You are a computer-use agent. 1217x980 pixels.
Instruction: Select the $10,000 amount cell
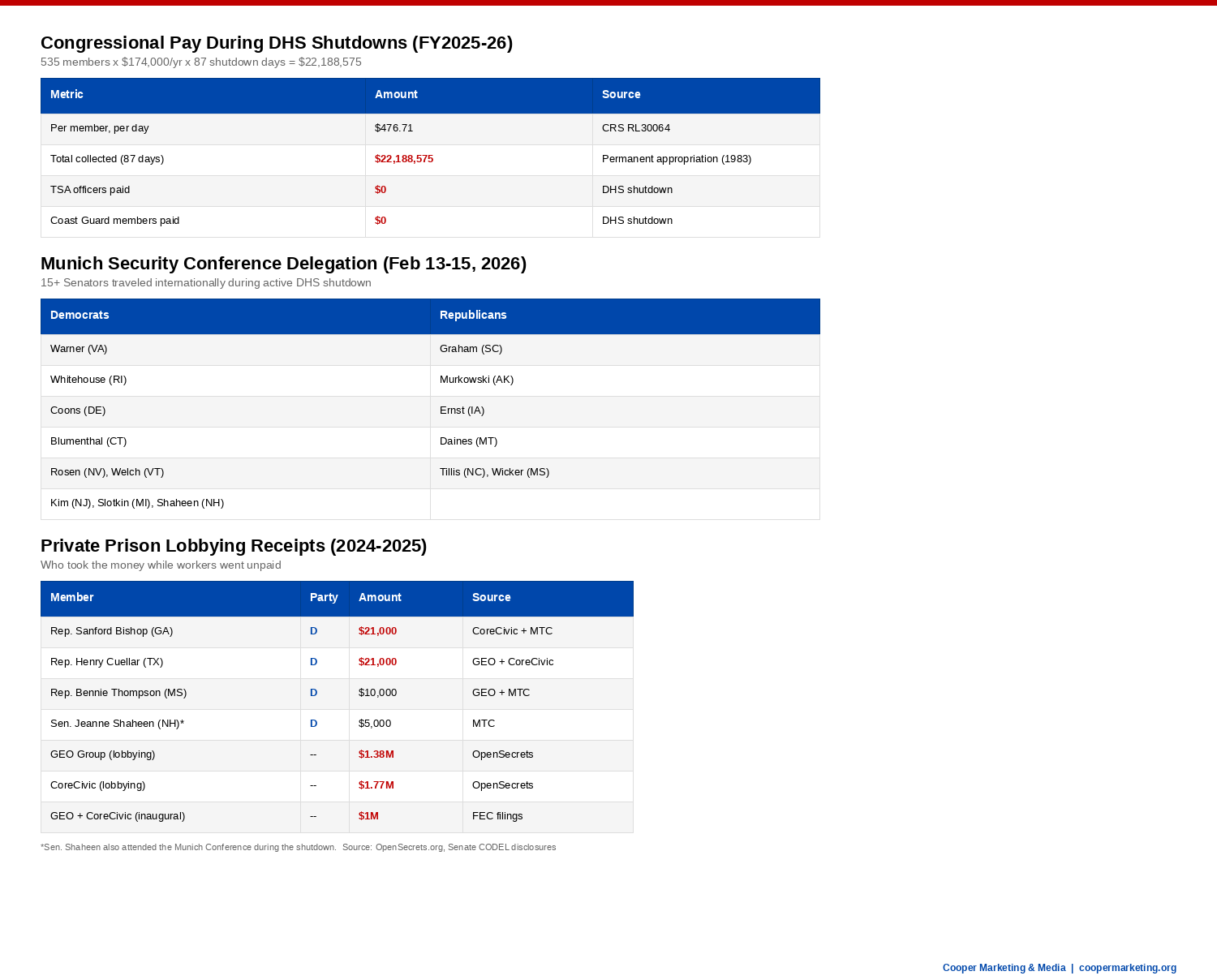(x=406, y=694)
